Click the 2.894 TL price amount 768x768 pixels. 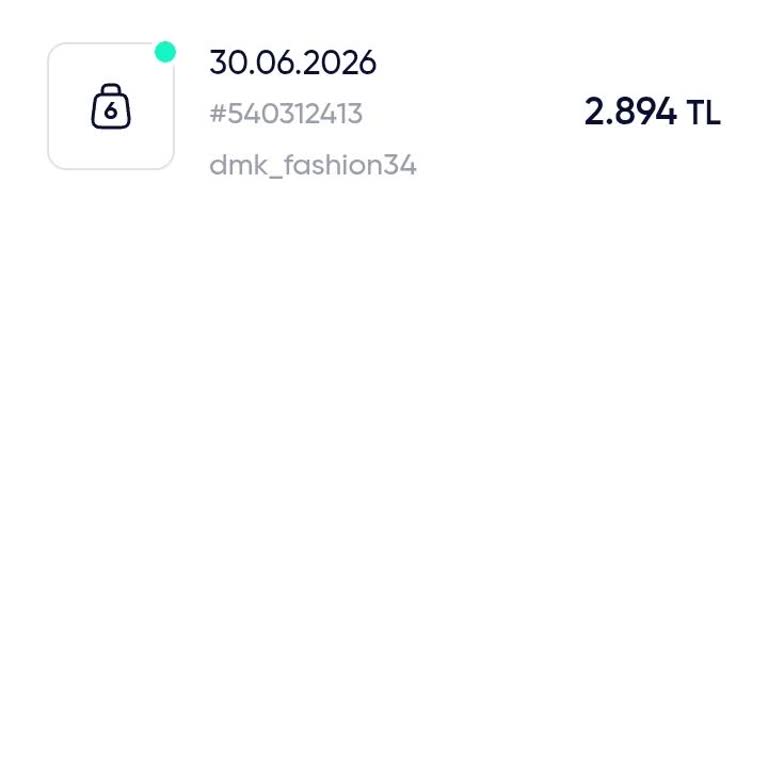(x=652, y=112)
